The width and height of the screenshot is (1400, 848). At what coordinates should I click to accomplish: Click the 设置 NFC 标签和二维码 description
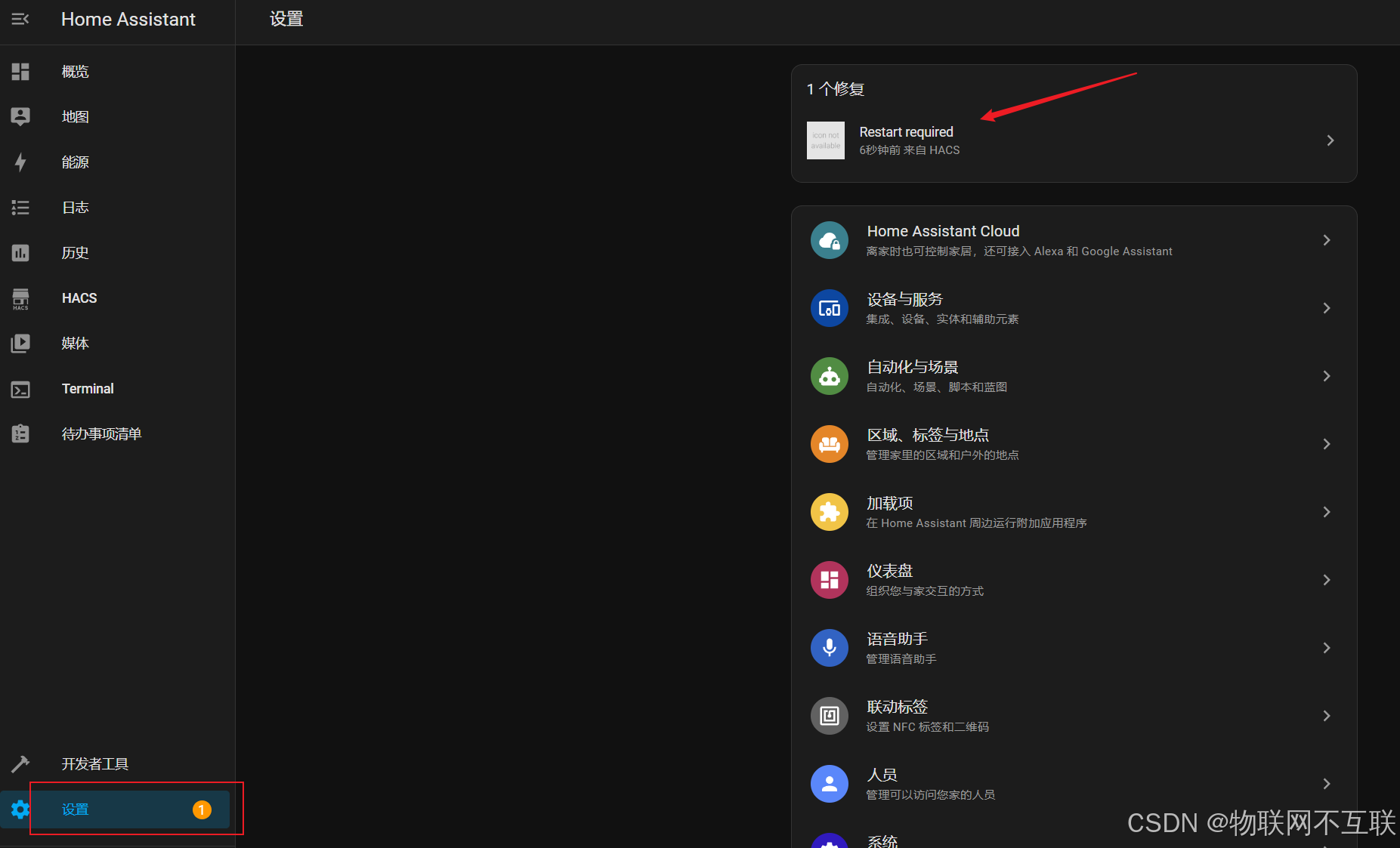tap(927, 727)
